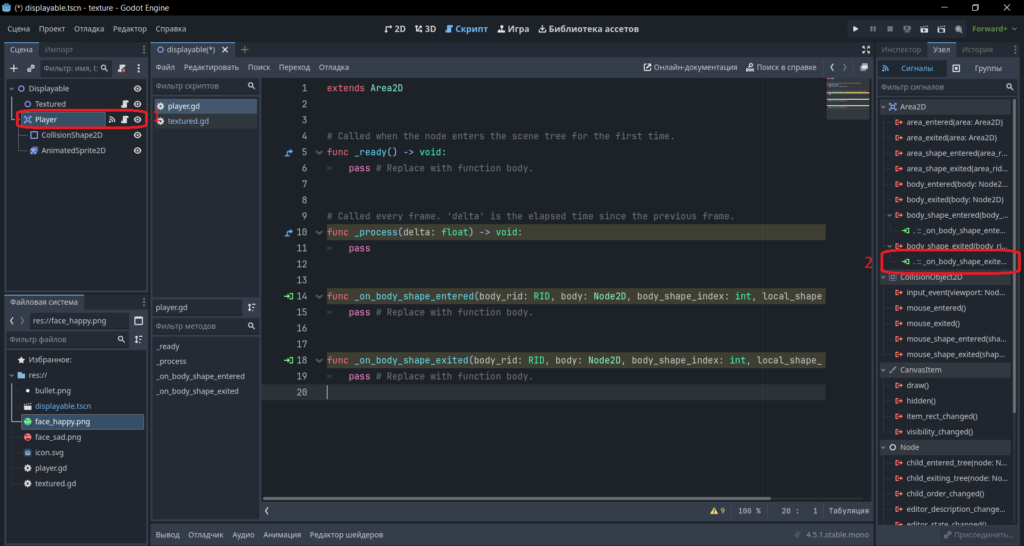Pause the running project

872,29
